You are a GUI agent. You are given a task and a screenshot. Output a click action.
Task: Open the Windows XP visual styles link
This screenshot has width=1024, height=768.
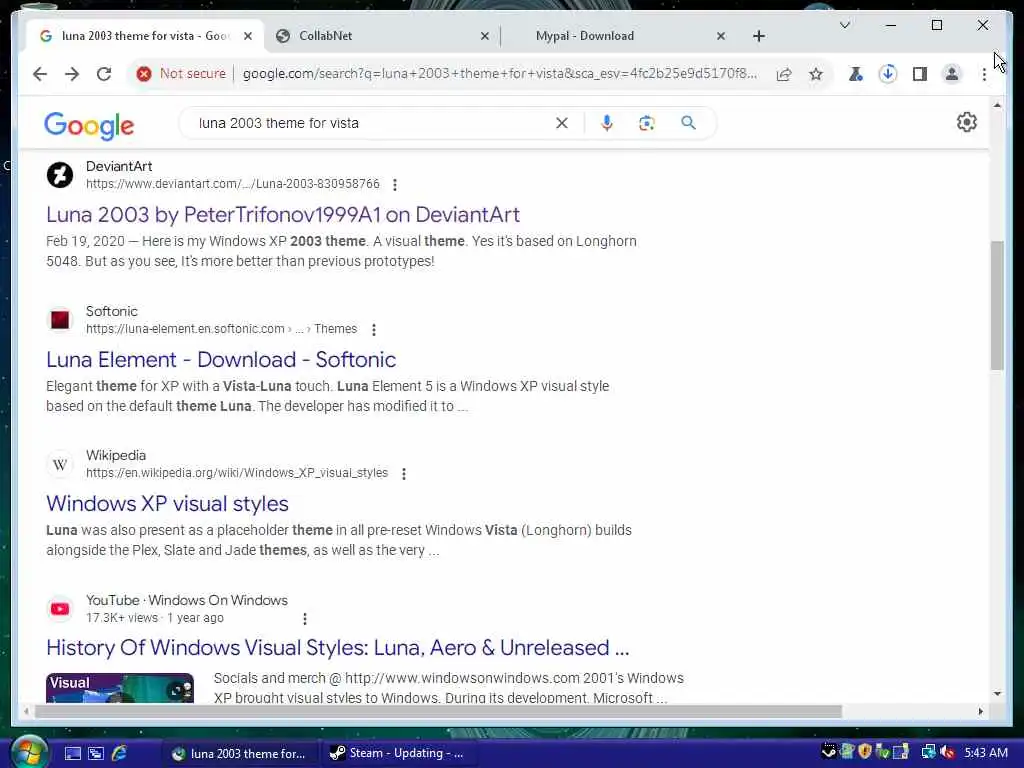click(167, 504)
